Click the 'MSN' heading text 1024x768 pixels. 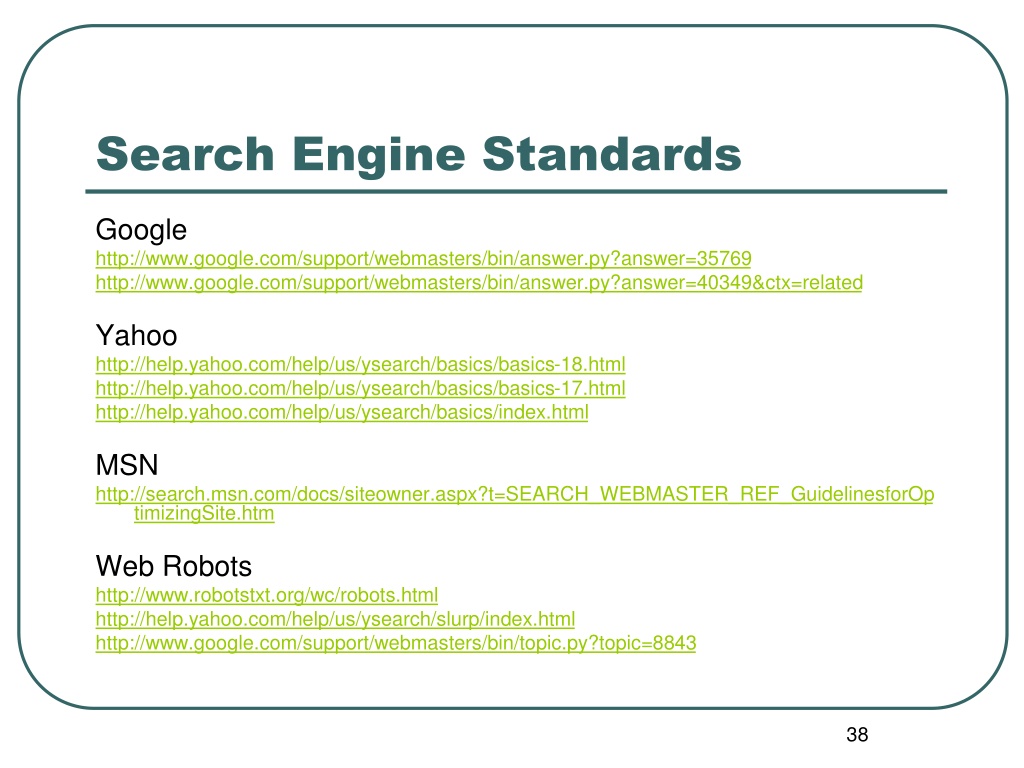(127, 466)
